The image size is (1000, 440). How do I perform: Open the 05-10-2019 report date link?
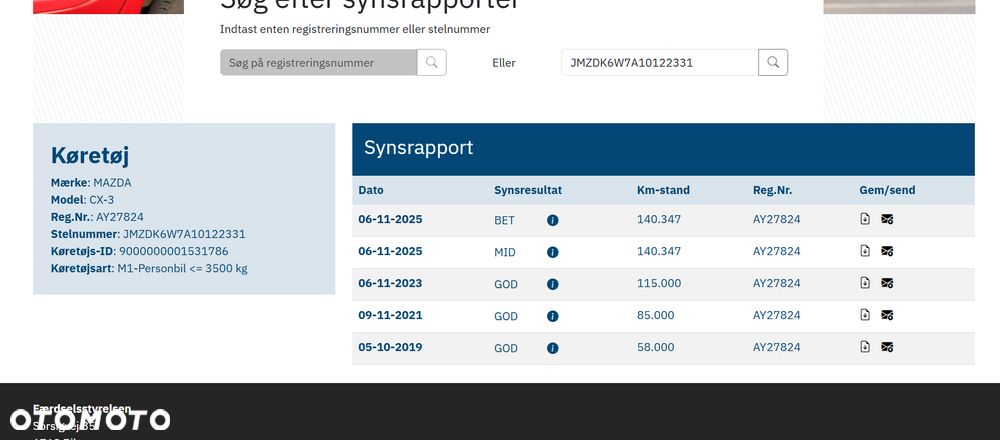coord(390,347)
